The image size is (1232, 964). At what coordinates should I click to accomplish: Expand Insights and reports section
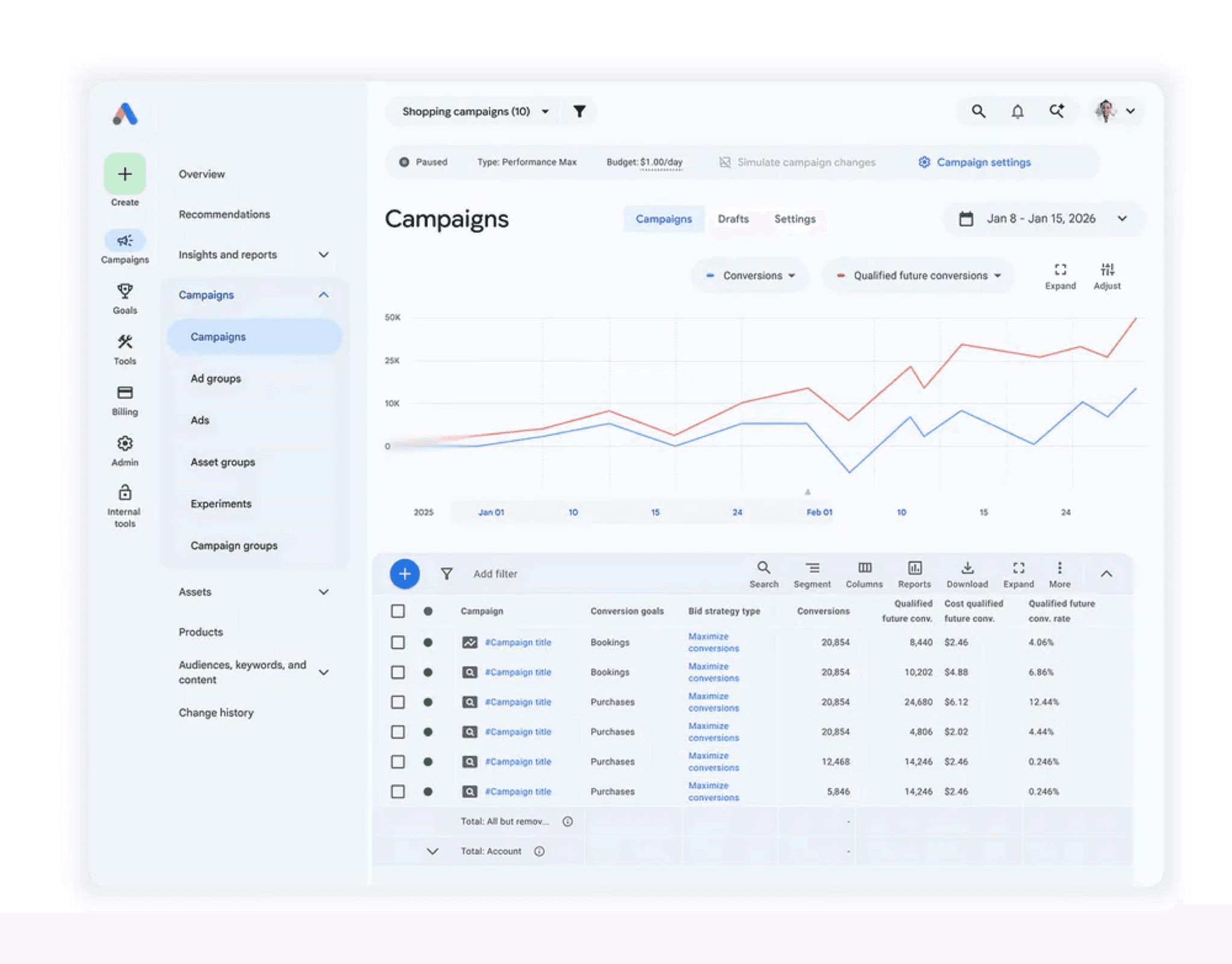click(x=324, y=254)
